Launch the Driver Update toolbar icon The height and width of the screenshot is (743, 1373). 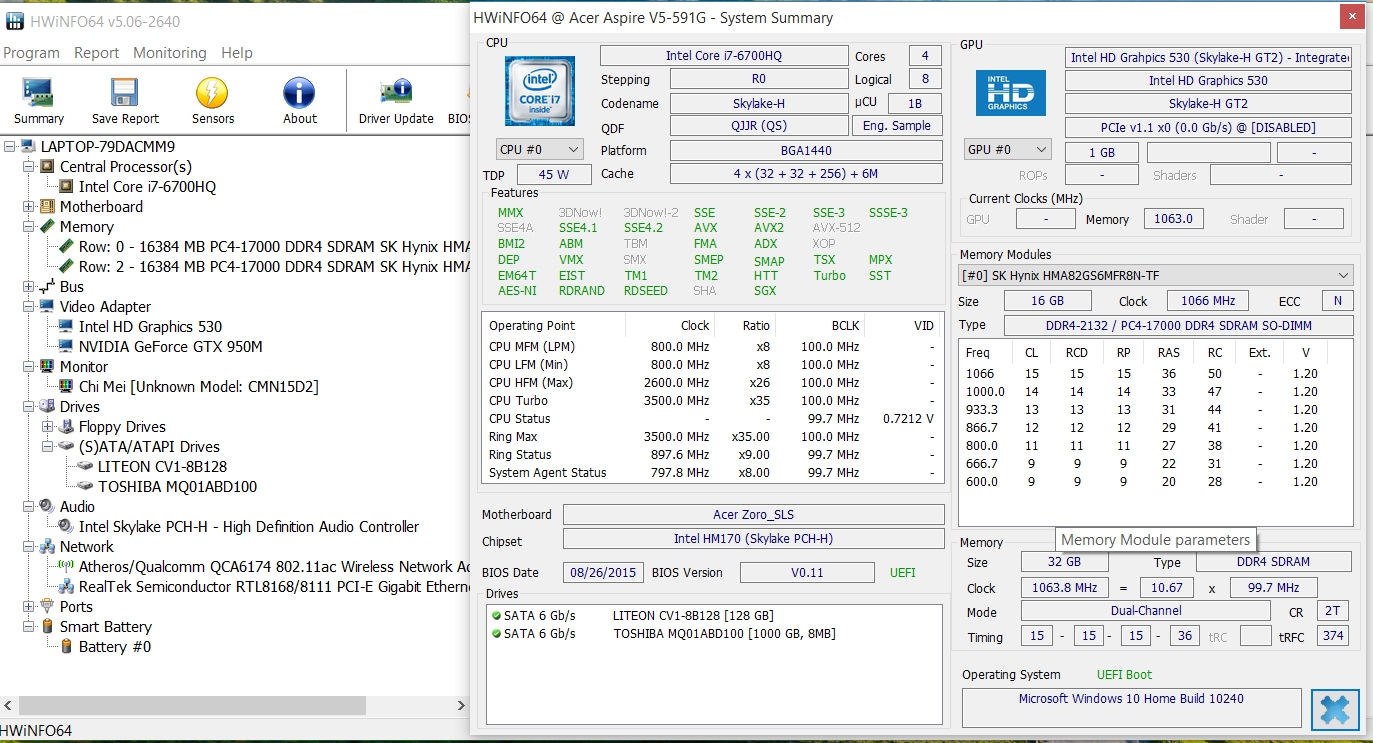coord(396,93)
